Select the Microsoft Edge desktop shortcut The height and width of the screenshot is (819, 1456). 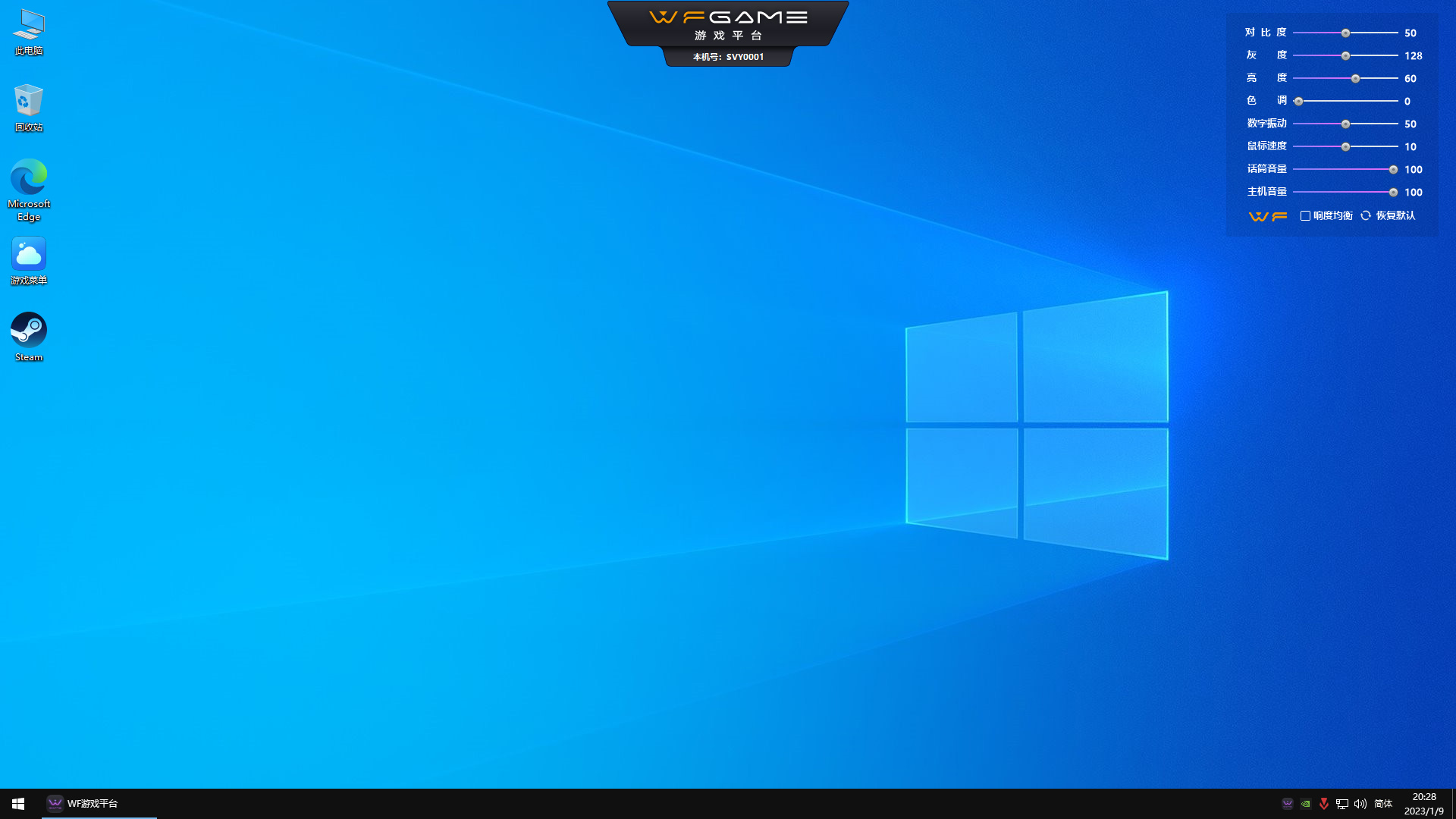(29, 190)
